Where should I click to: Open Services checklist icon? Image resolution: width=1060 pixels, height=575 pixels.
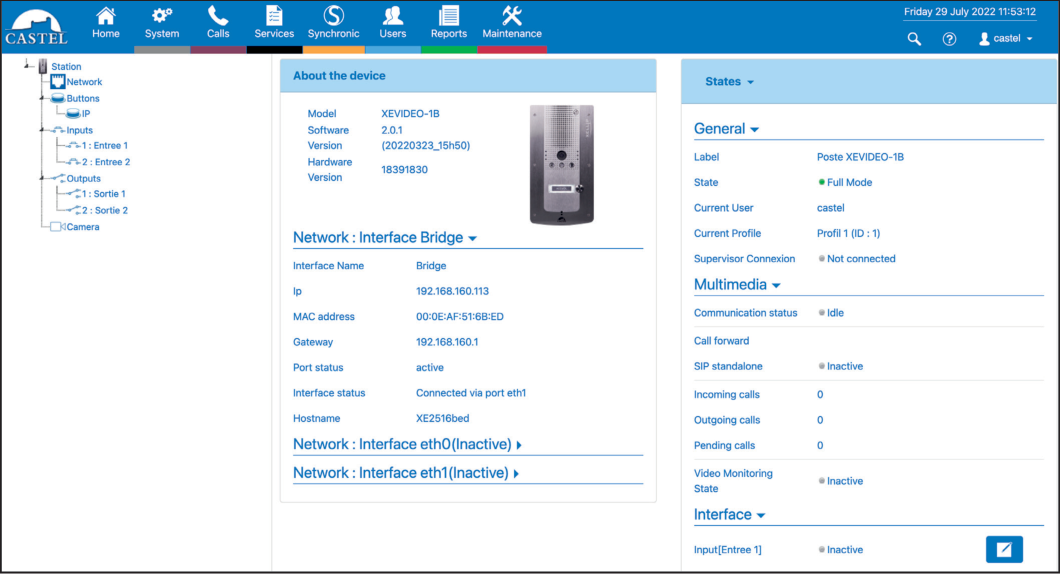[274, 16]
